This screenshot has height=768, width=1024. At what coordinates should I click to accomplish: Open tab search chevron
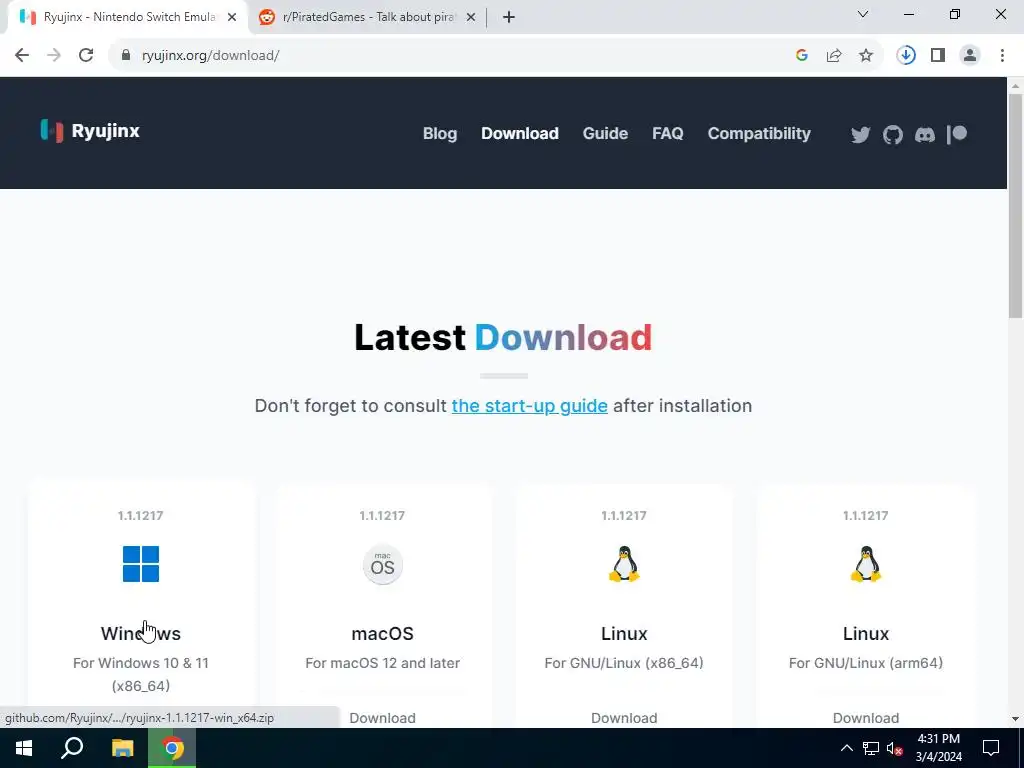863,14
